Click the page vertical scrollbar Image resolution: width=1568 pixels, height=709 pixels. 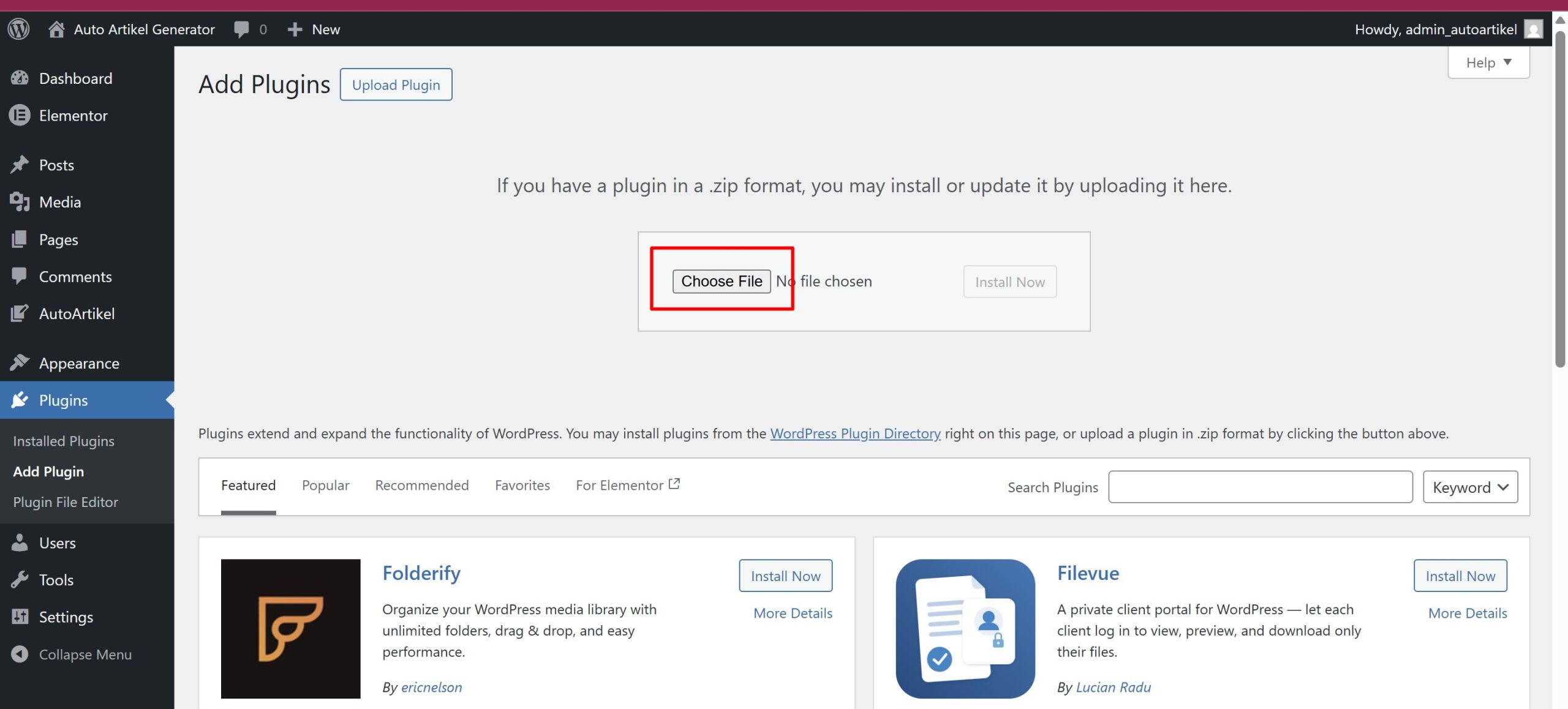coord(1560,196)
